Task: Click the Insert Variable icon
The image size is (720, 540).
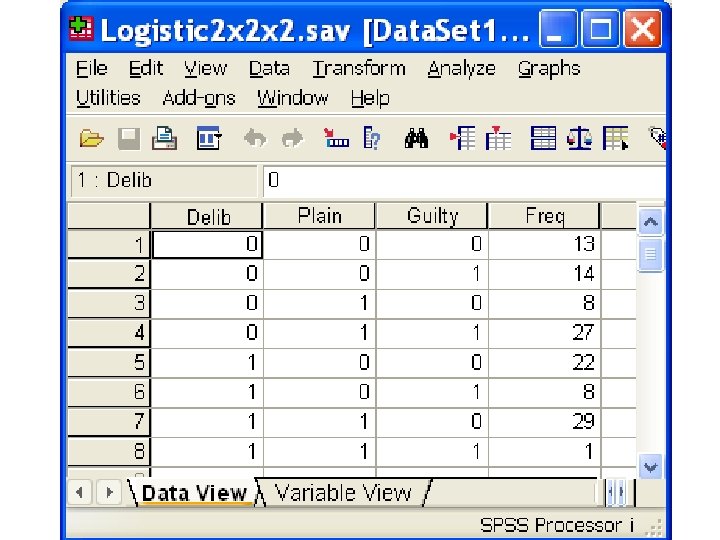Action: point(498,138)
